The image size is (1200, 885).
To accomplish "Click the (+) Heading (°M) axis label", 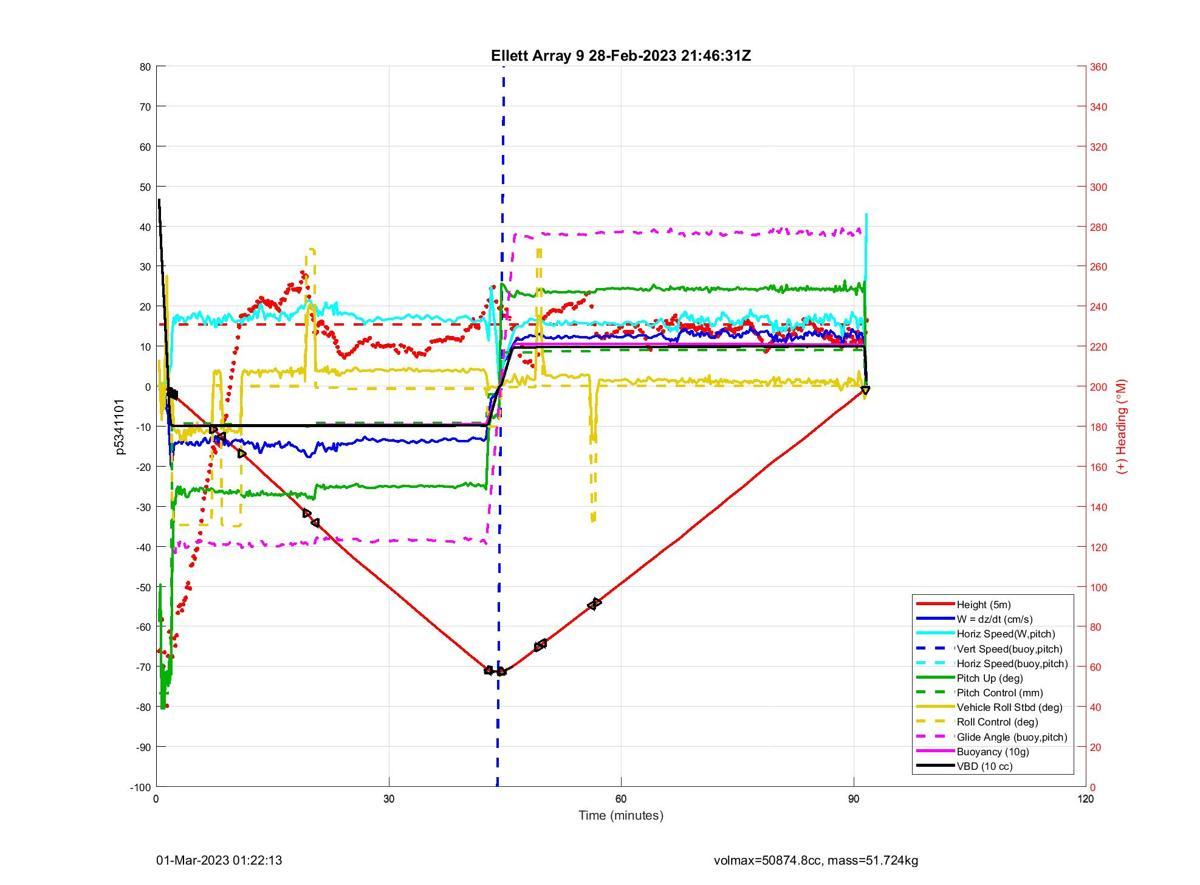I will [x=1121, y=427].
